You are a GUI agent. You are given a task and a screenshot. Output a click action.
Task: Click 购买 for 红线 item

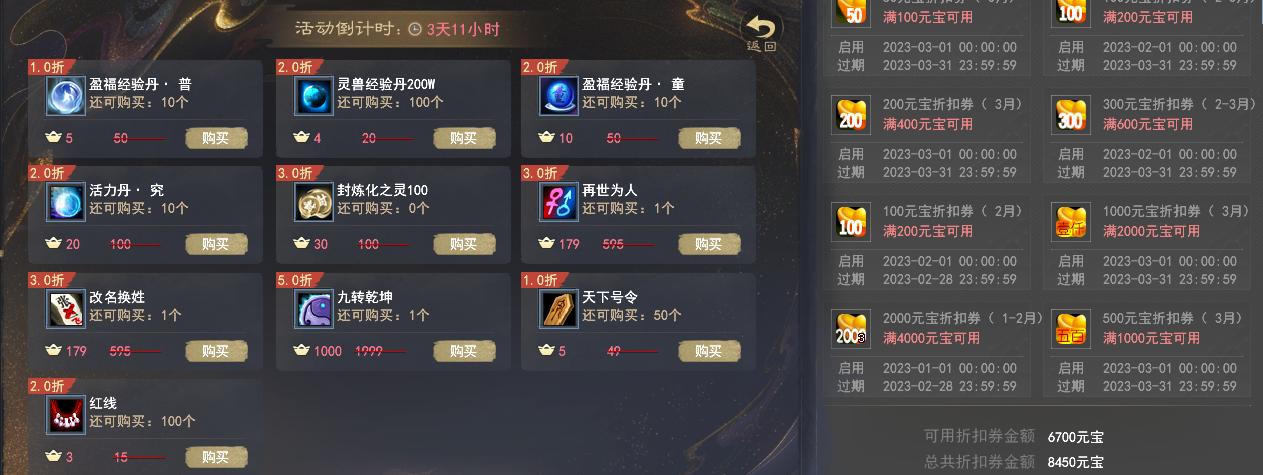[216, 457]
